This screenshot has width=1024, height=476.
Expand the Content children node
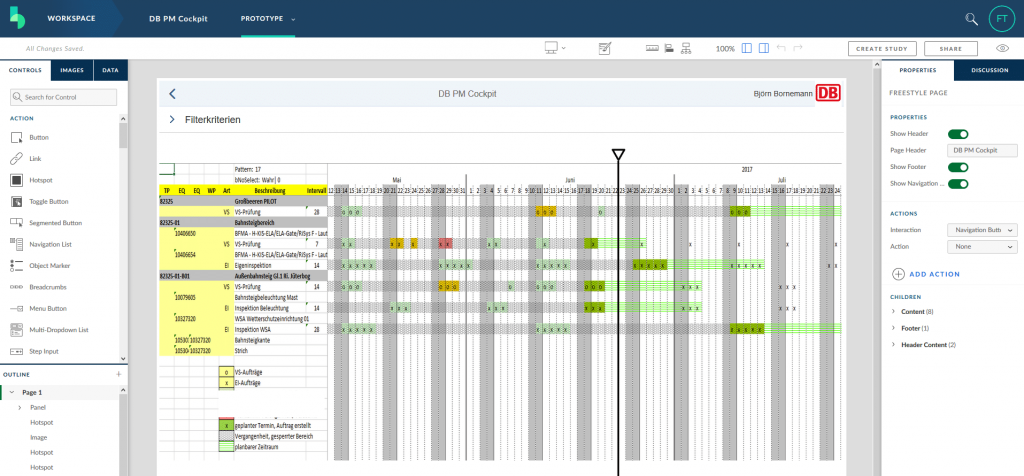tap(892, 312)
